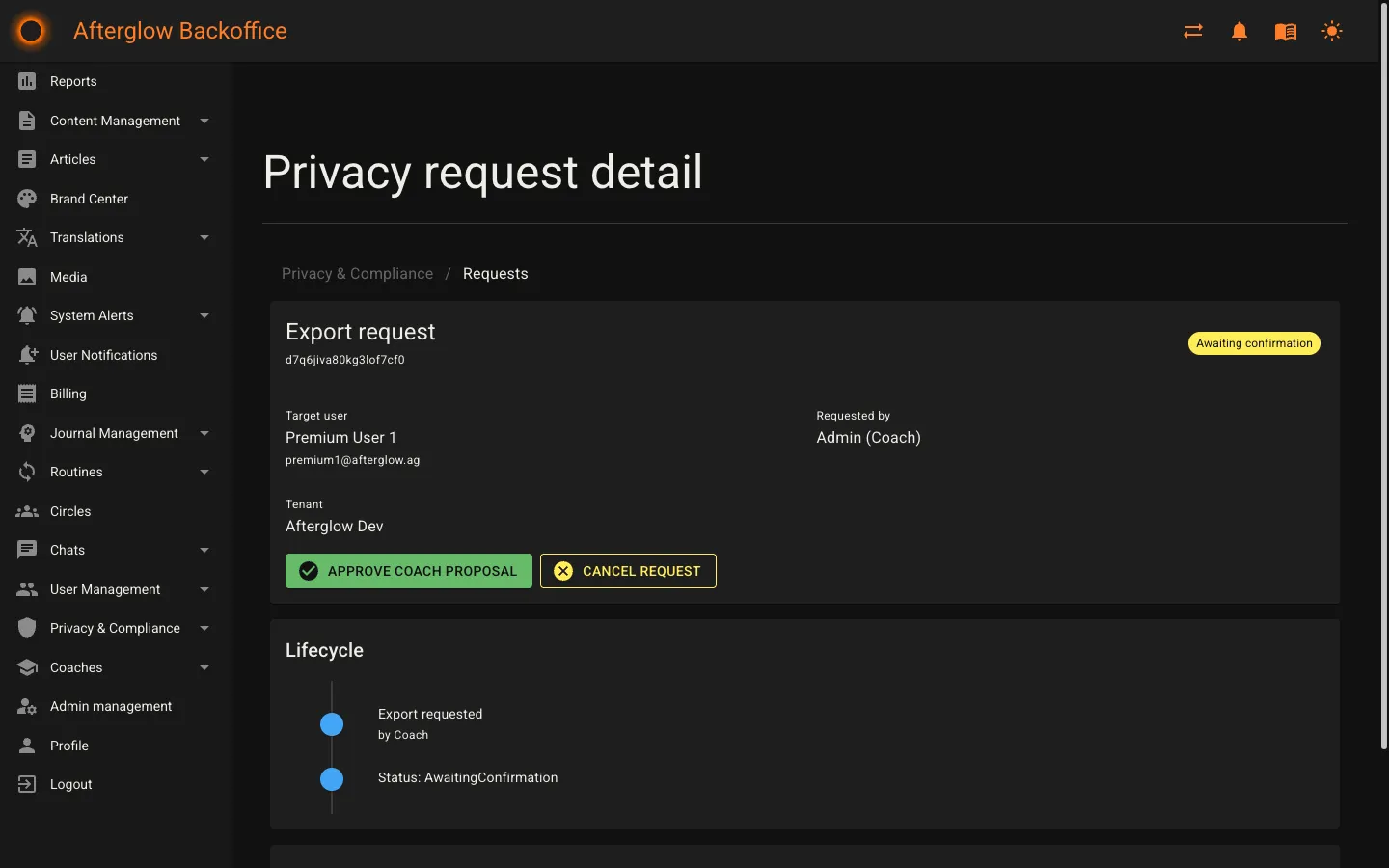Click the swap arrows icon in header

click(x=1193, y=31)
